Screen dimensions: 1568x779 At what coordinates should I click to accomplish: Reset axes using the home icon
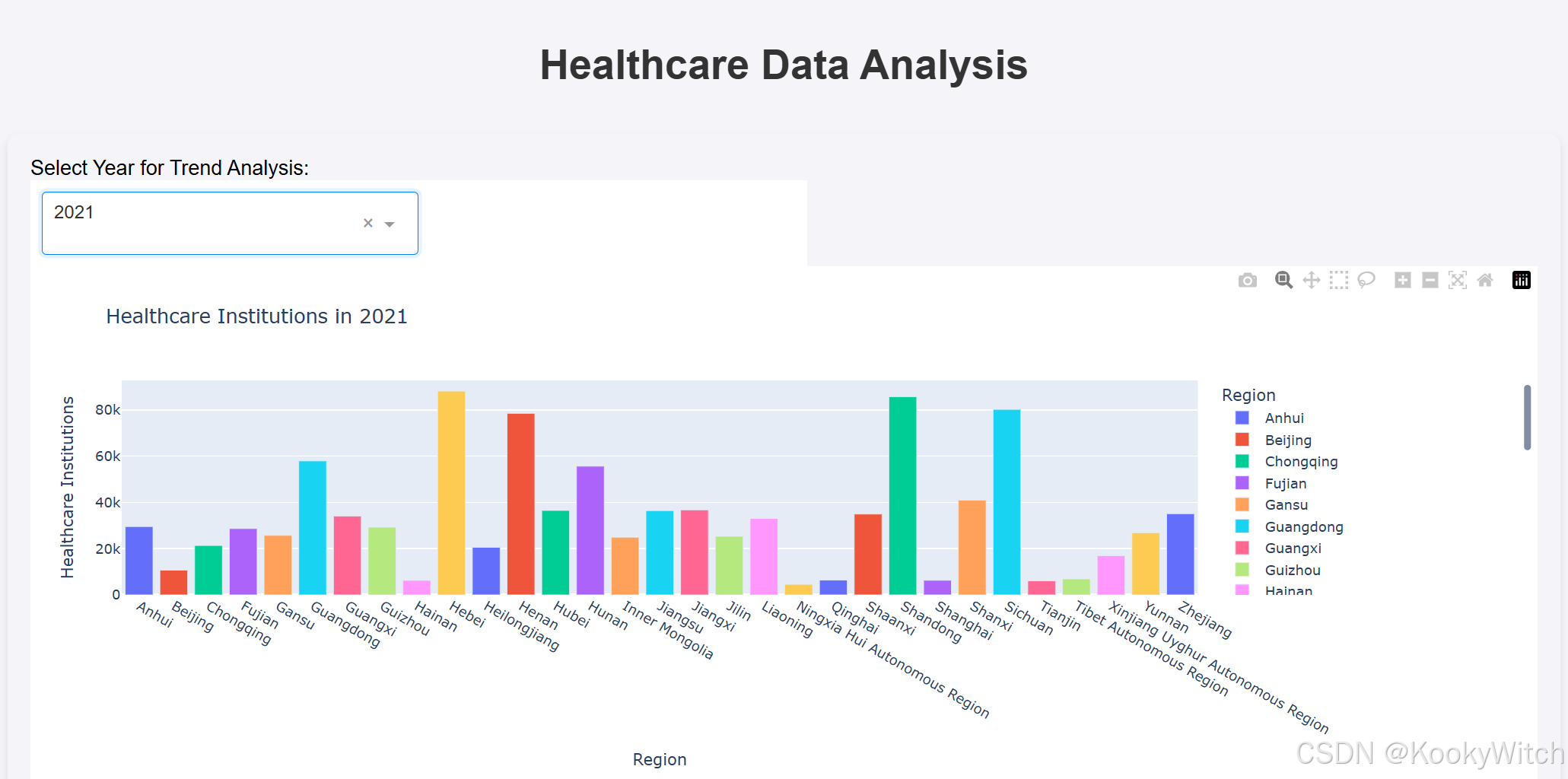1485,280
